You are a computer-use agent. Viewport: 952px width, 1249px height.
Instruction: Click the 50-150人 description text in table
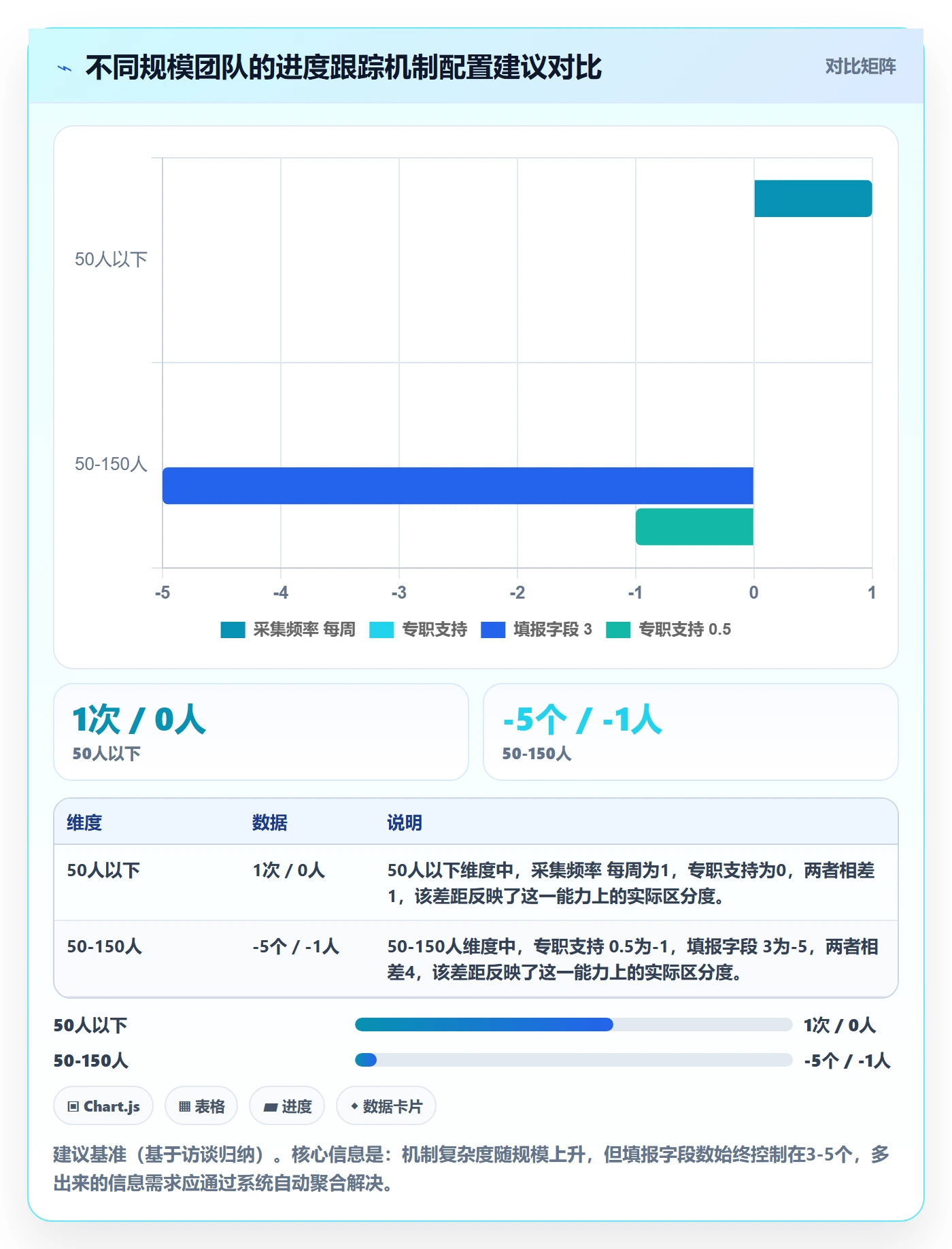[632, 959]
